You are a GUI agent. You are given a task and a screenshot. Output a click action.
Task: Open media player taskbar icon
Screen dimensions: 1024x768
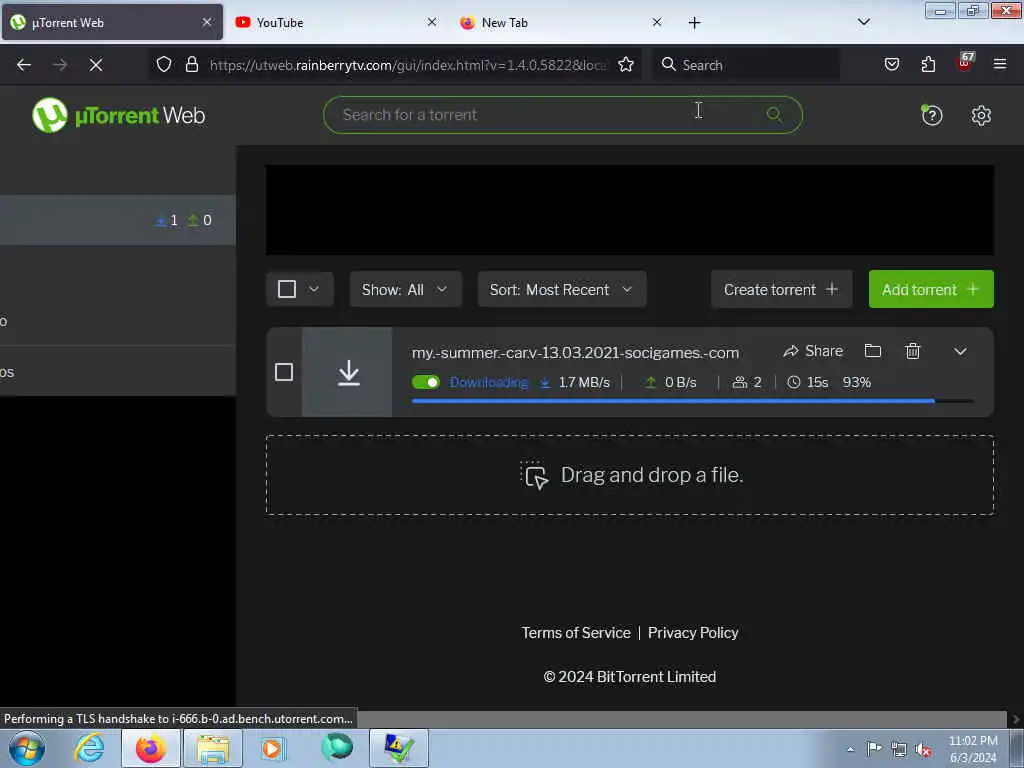coord(274,748)
